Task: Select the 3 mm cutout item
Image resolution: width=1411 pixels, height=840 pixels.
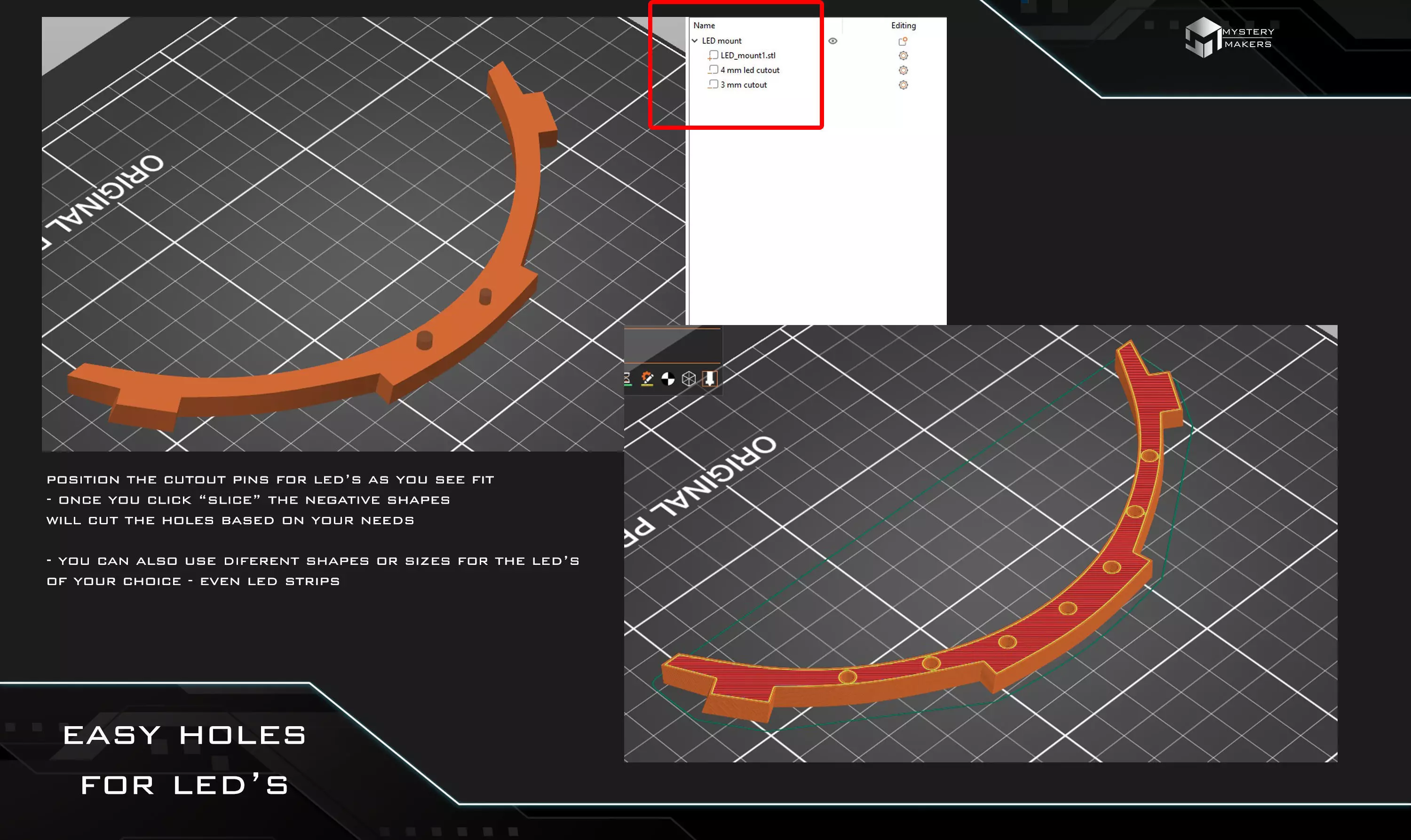Action: click(x=743, y=85)
